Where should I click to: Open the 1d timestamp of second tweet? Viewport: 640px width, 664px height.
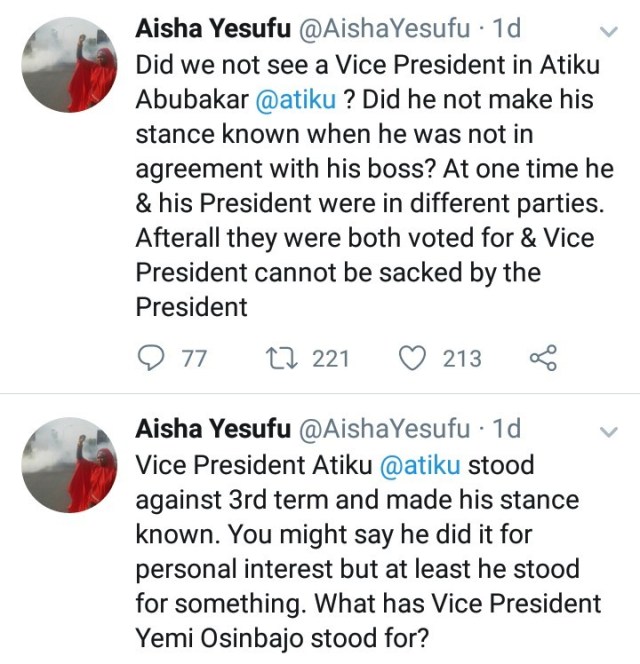pyautogui.click(x=505, y=429)
